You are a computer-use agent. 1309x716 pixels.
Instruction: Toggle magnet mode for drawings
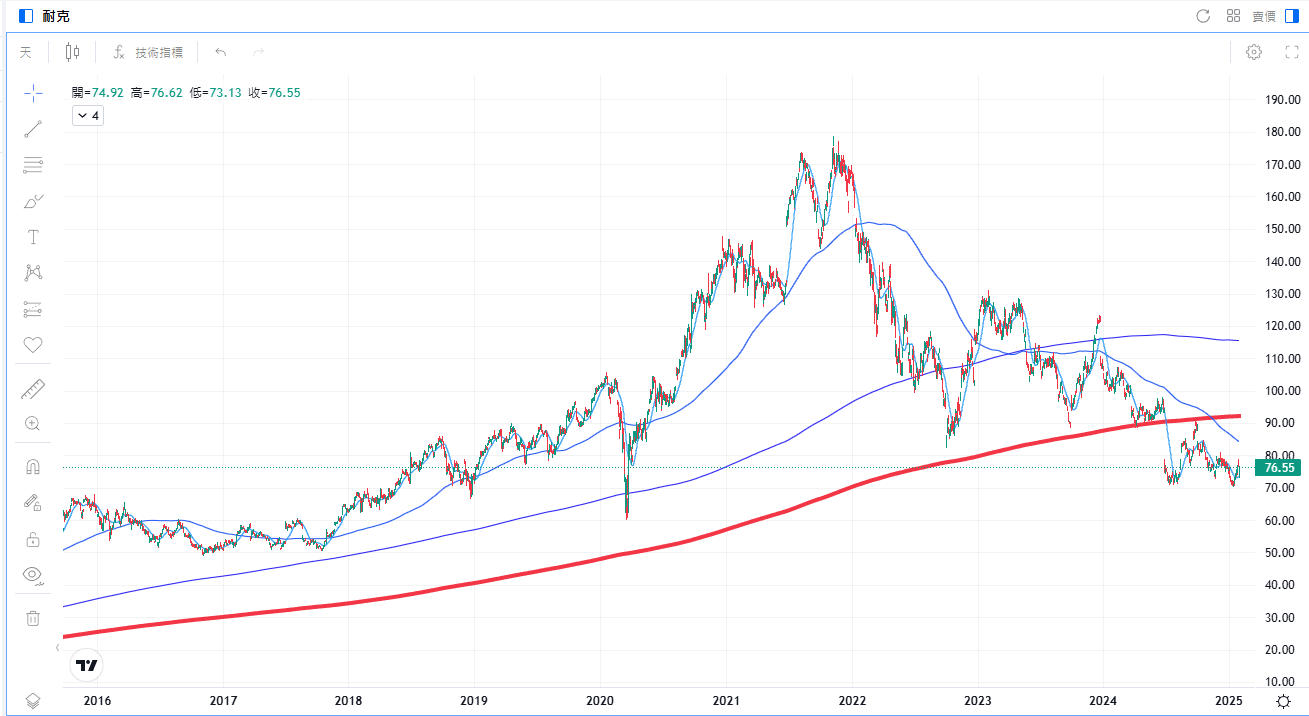[x=33, y=467]
